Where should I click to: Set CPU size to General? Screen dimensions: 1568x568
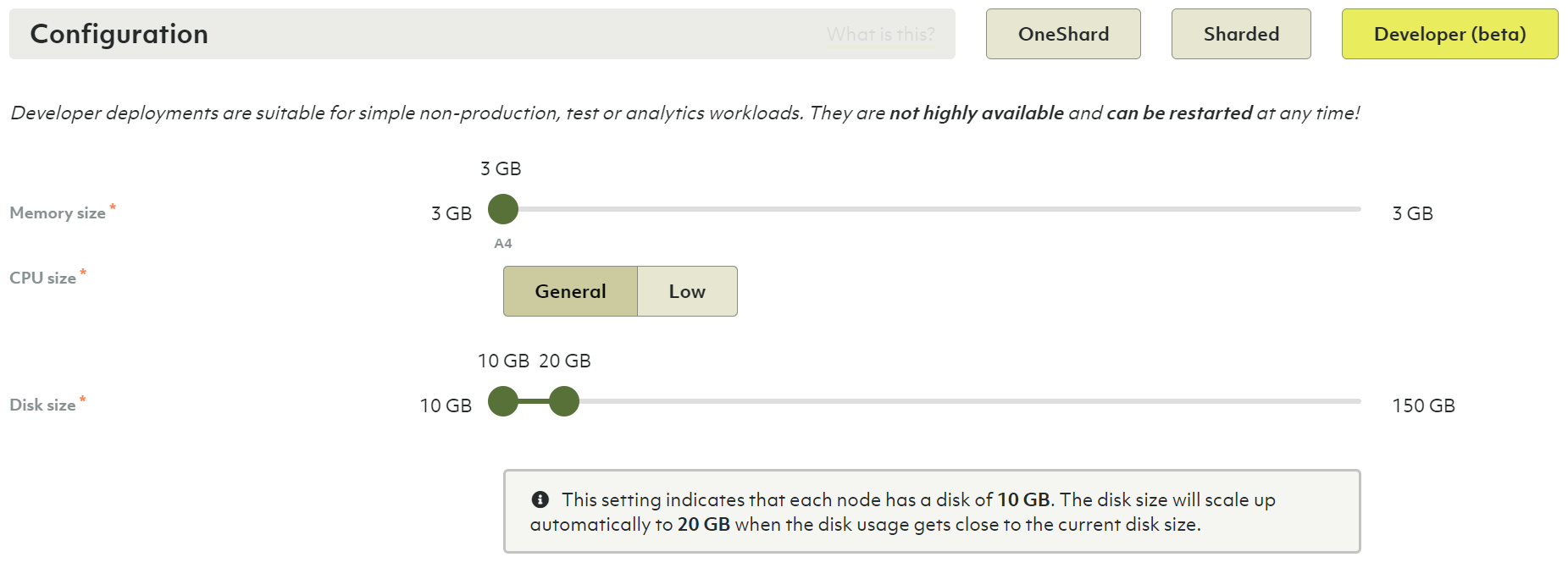click(570, 291)
